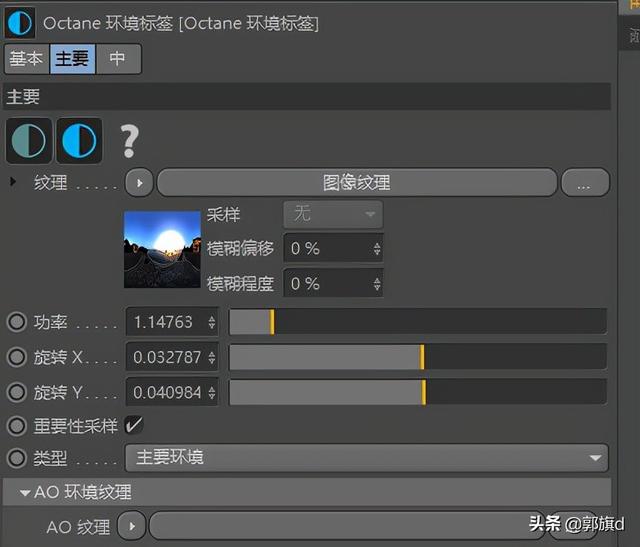This screenshot has width=640, height=547.
Task: Collapse the AO 环境纹理 section
Action: pos(24,493)
